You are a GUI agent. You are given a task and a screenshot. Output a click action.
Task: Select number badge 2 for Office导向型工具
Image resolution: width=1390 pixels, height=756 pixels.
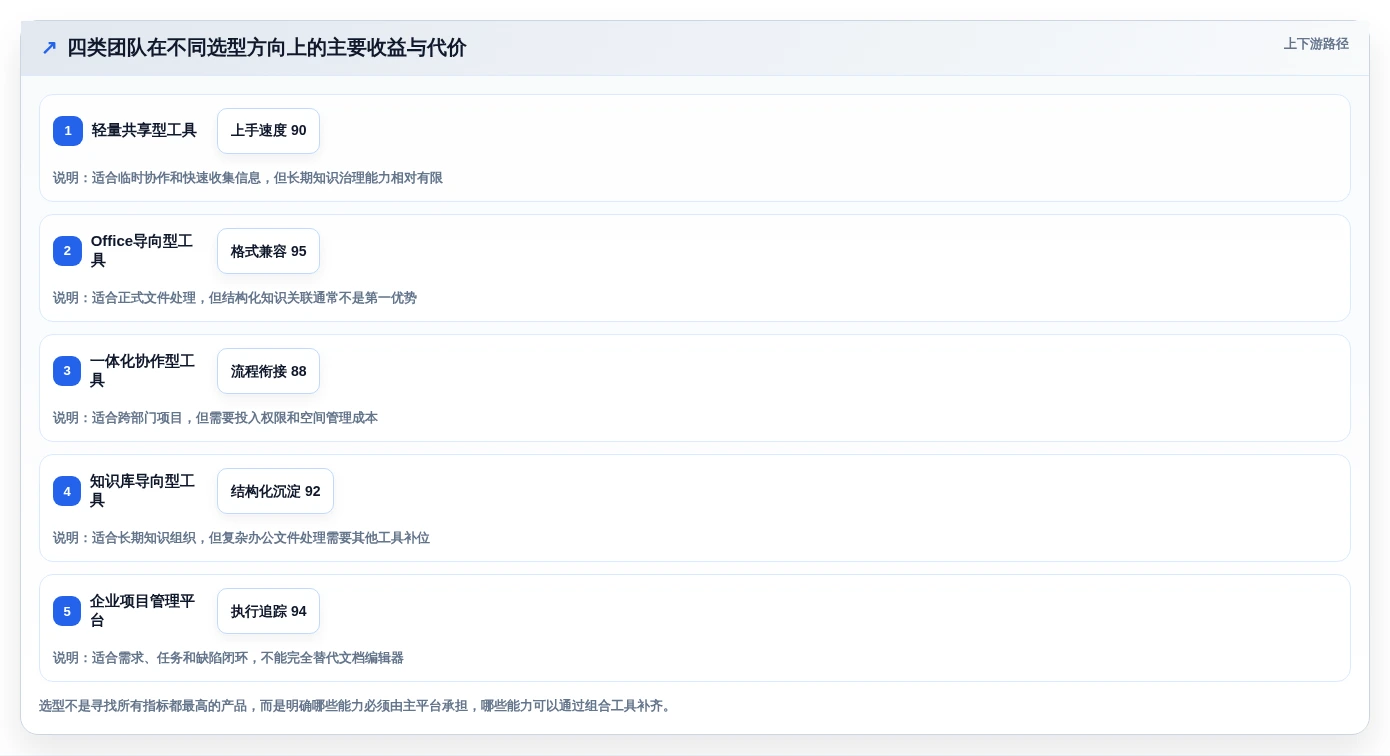(68, 251)
